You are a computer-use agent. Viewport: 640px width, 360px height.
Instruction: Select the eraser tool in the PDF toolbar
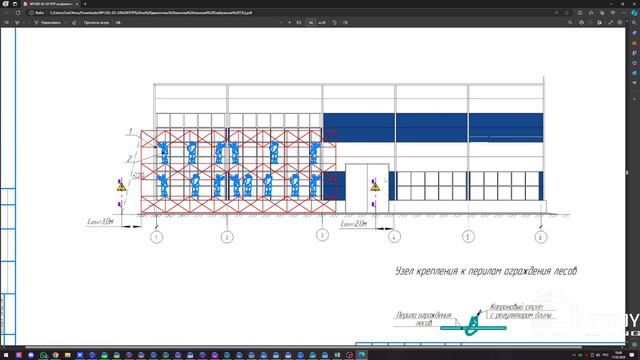click(x=74, y=22)
